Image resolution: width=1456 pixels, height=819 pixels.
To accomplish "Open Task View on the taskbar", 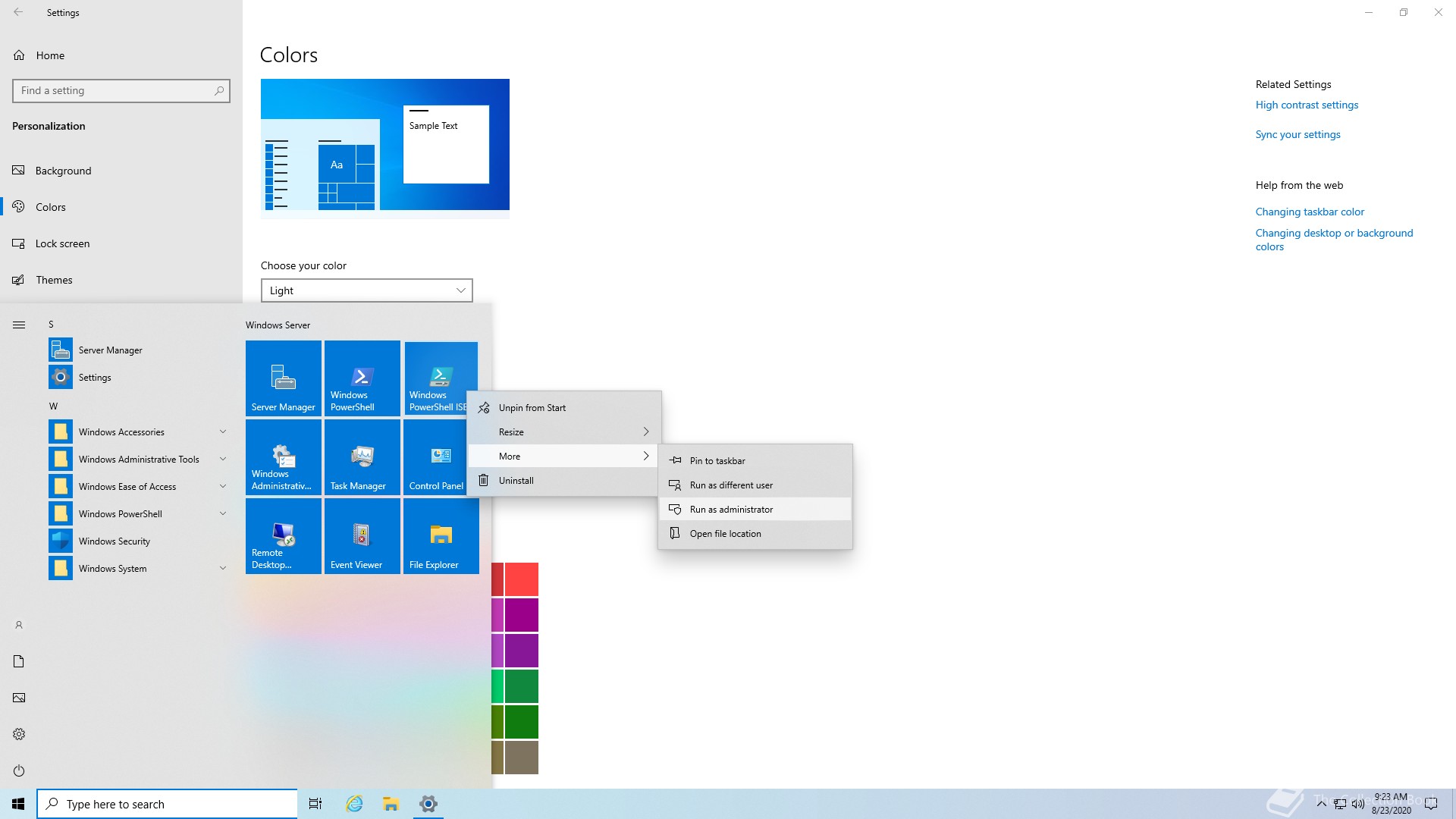I will (x=315, y=804).
